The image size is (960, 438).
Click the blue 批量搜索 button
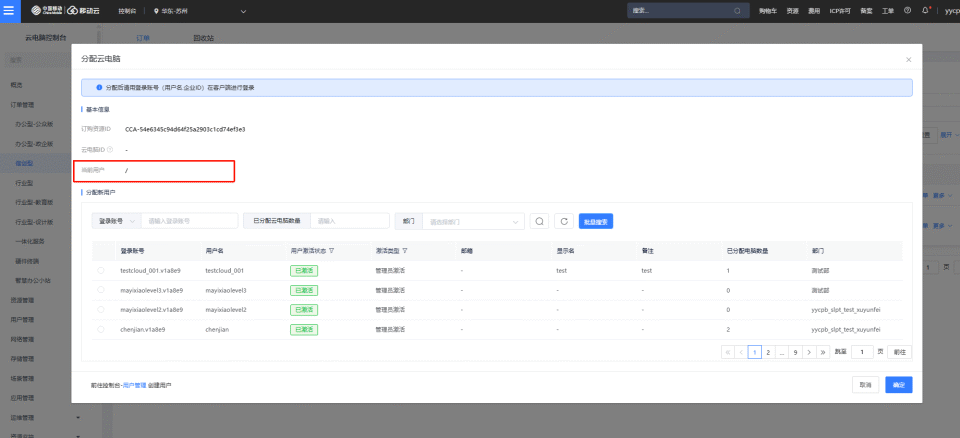[596, 221]
